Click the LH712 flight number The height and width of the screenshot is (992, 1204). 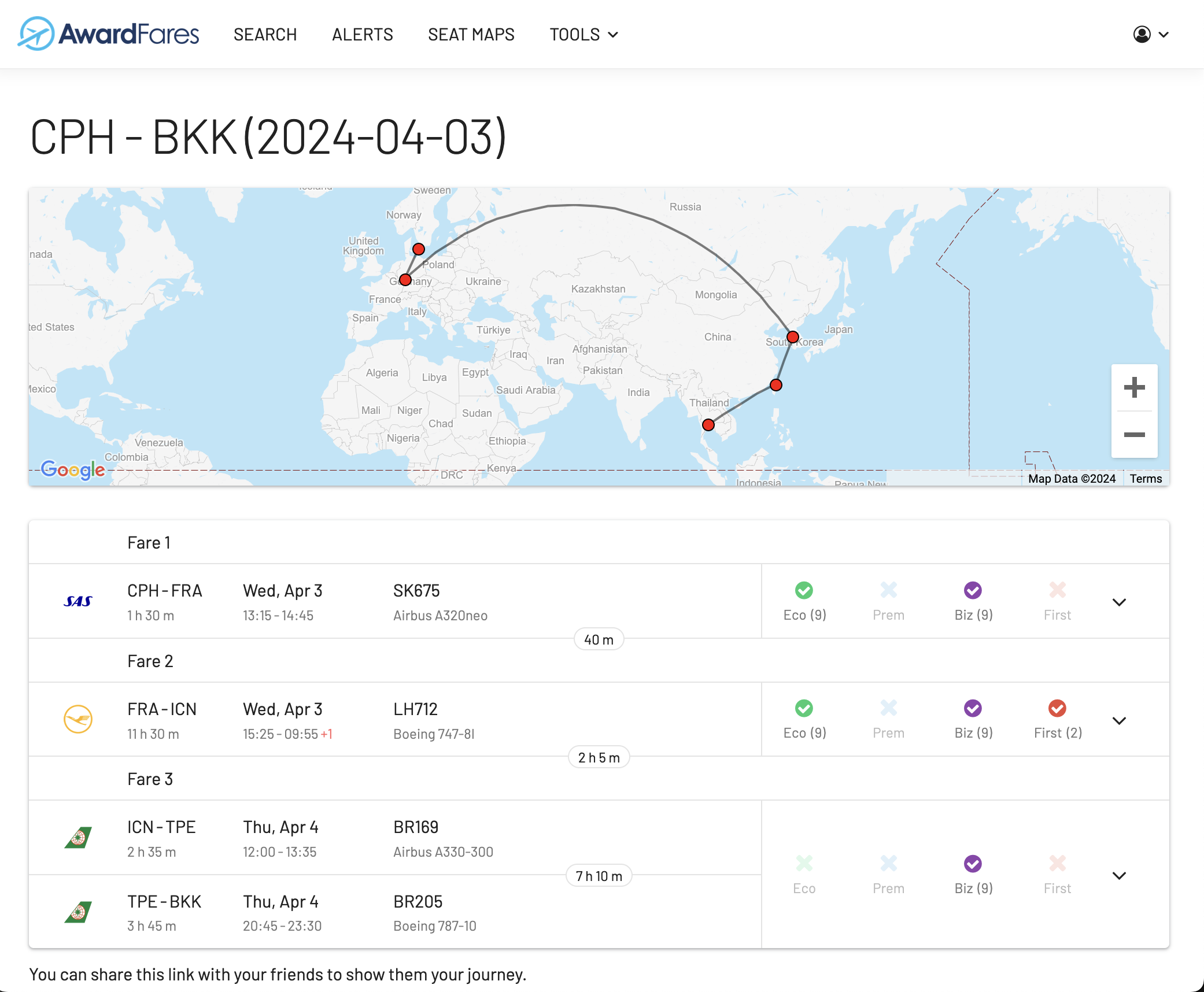coord(415,709)
